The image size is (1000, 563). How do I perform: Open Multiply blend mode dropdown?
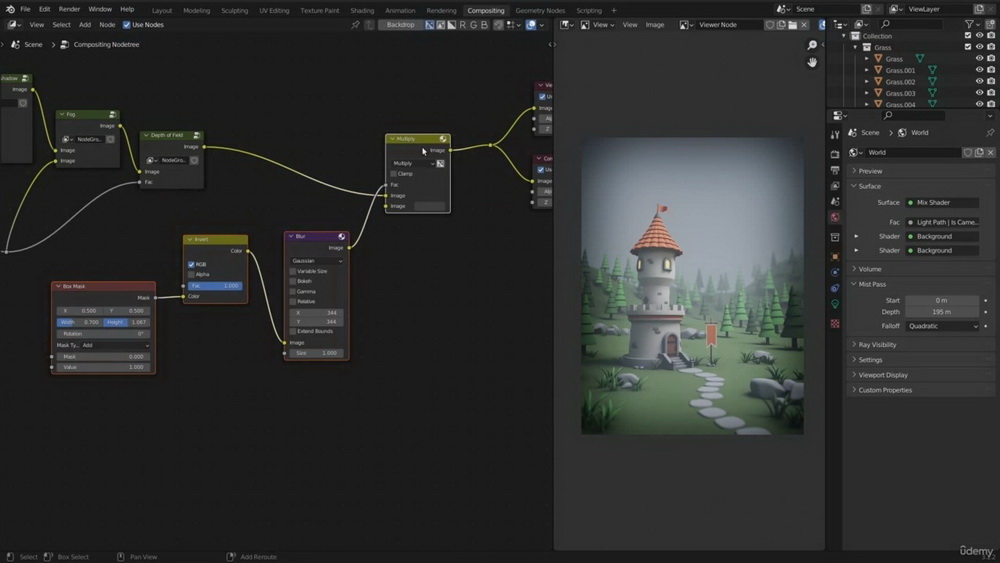tap(413, 164)
